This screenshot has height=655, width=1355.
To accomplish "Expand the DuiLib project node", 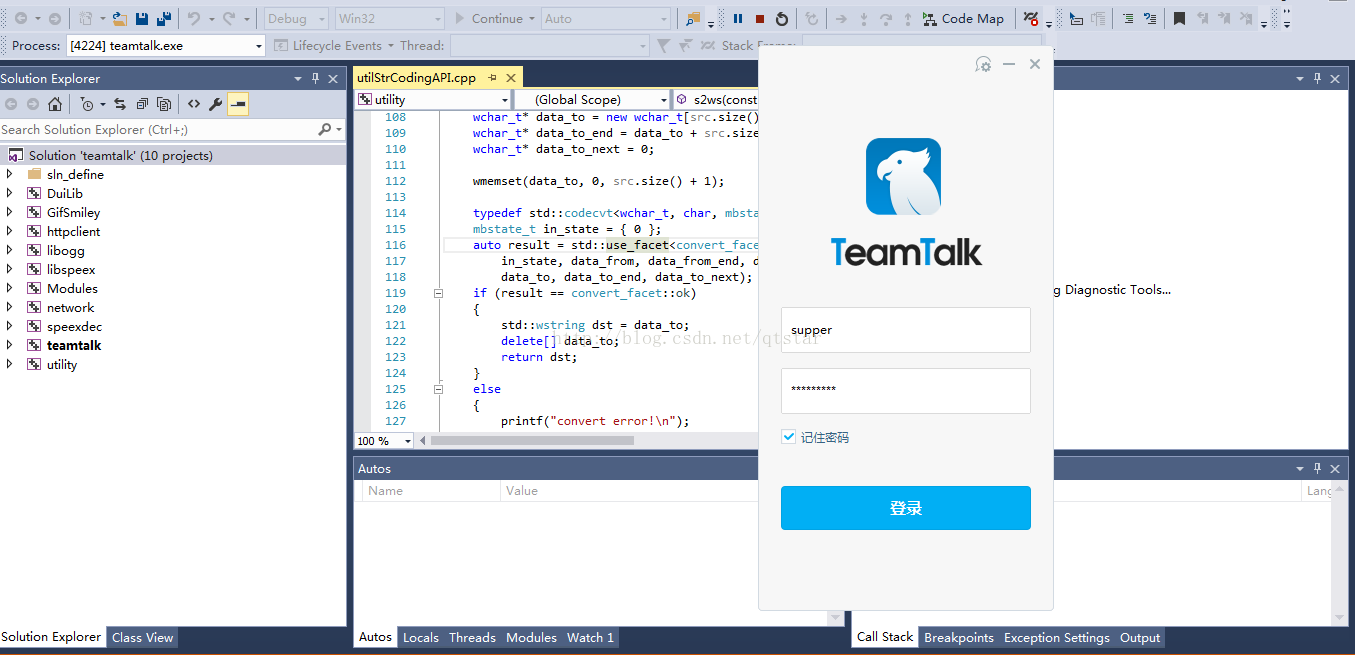I will pos(10,193).
